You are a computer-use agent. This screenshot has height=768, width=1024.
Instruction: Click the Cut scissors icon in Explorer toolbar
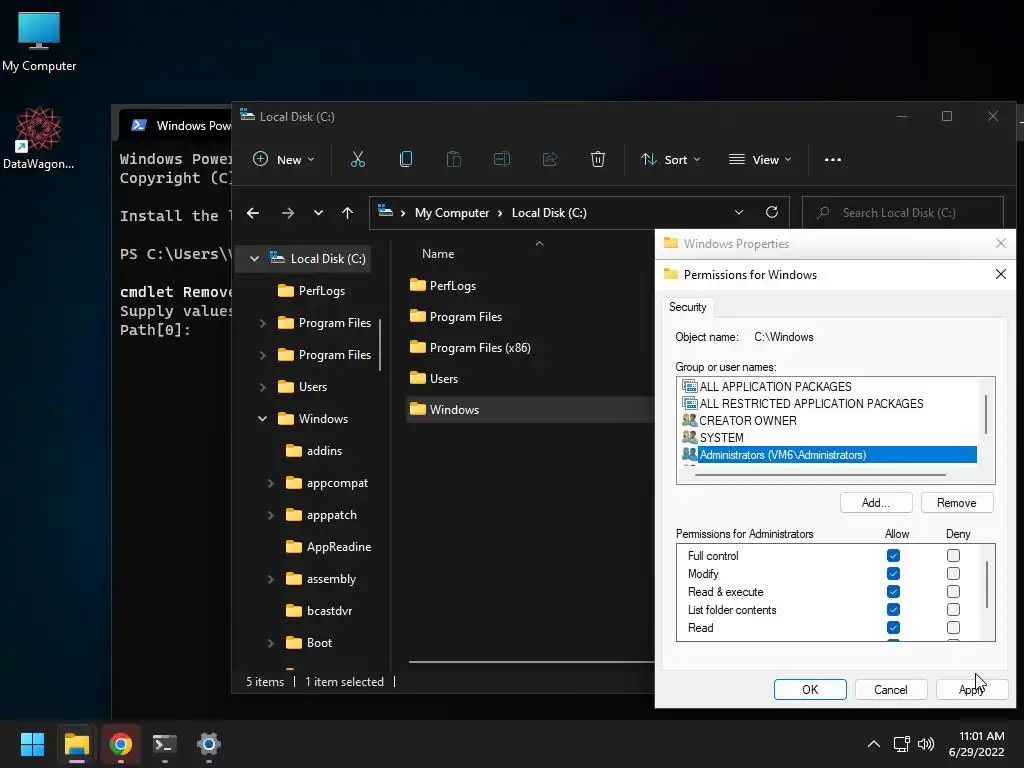[357, 159]
